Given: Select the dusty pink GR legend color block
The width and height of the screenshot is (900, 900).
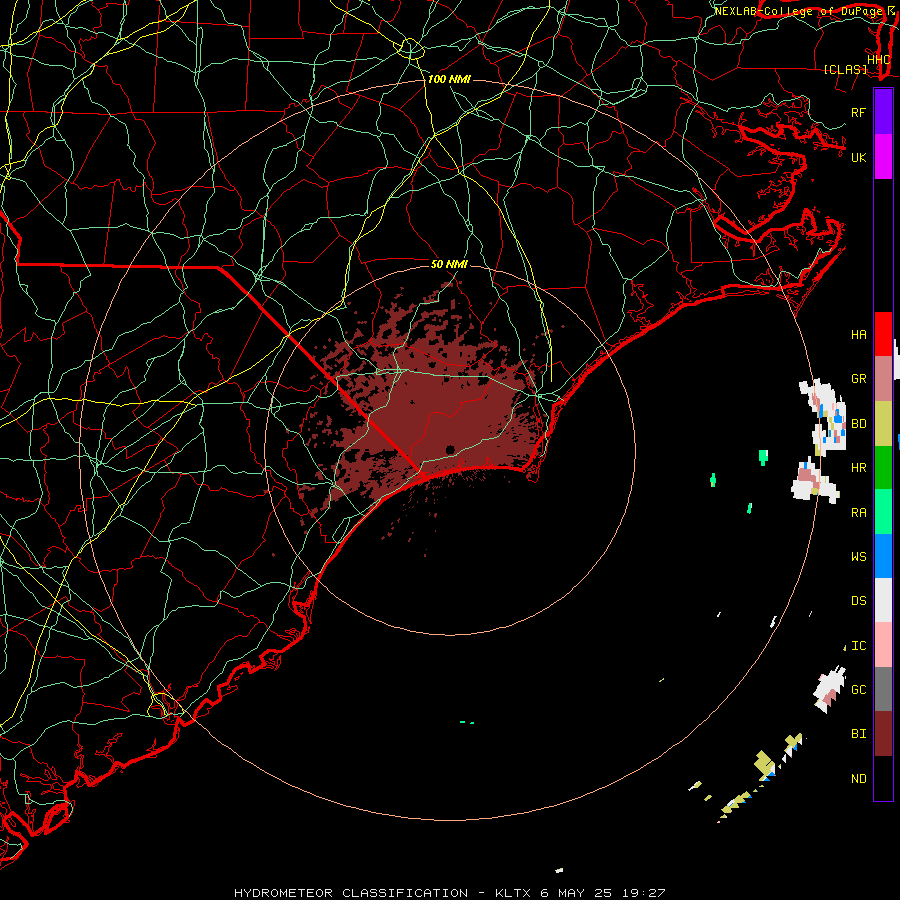Looking at the screenshot, I should (x=883, y=379).
